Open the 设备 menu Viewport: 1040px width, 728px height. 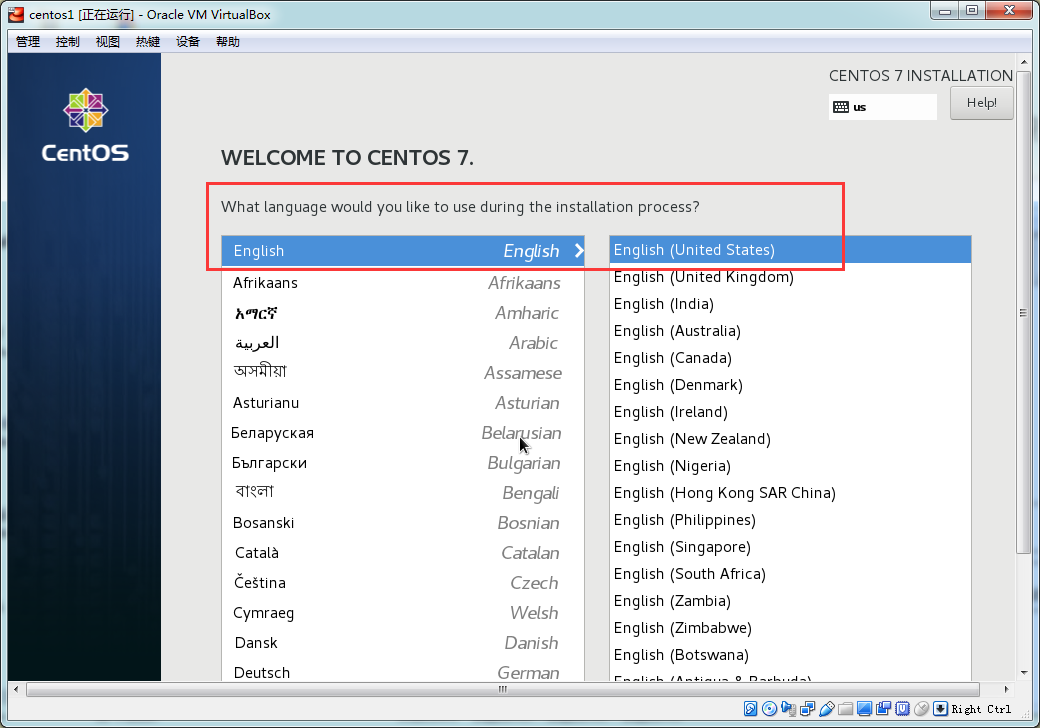(x=188, y=42)
